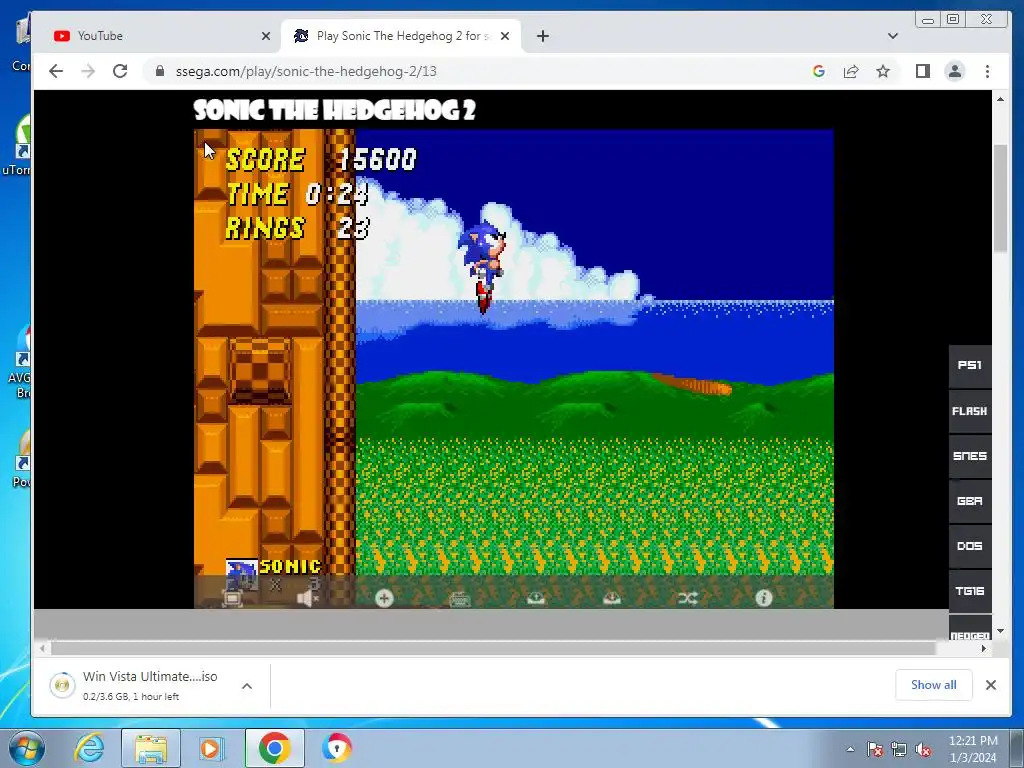1024x768 pixels.
Task: Click horizontal scrollbar right arrow
Action: click(x=984, y=648)
